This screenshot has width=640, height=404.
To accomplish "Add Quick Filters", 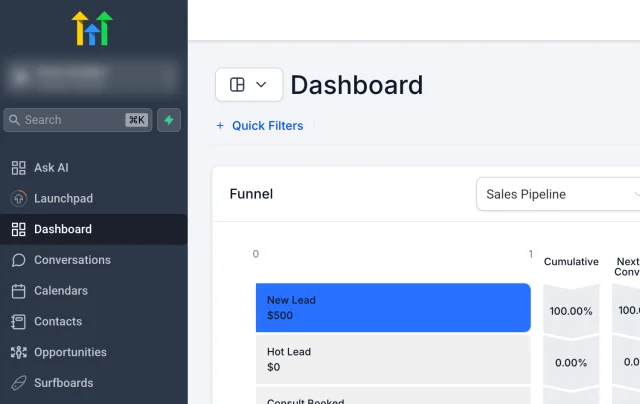I will pyautogui.click(x=260, y=126).
